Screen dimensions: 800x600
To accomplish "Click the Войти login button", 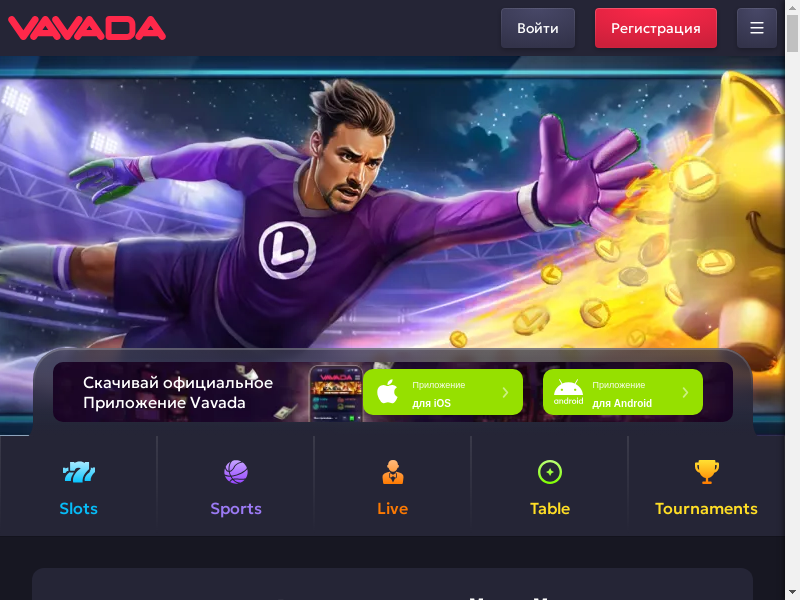I will (x=538, y=28).
